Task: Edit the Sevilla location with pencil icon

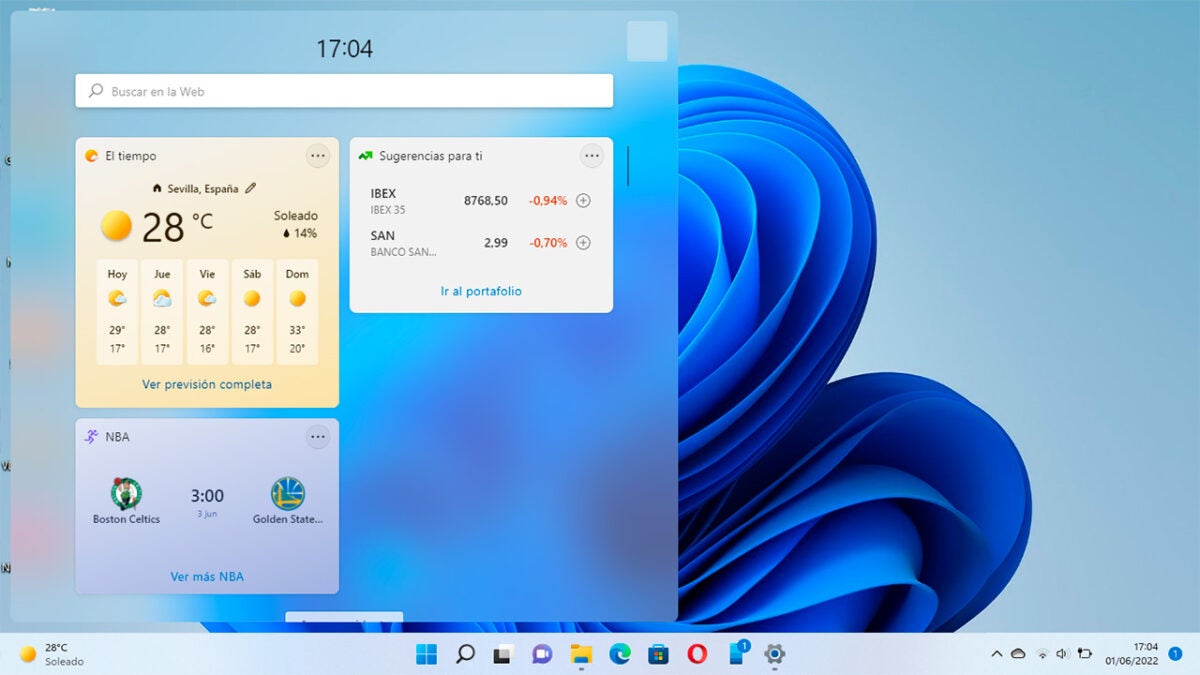Action: pyautogui.click(x=251, y=188)
